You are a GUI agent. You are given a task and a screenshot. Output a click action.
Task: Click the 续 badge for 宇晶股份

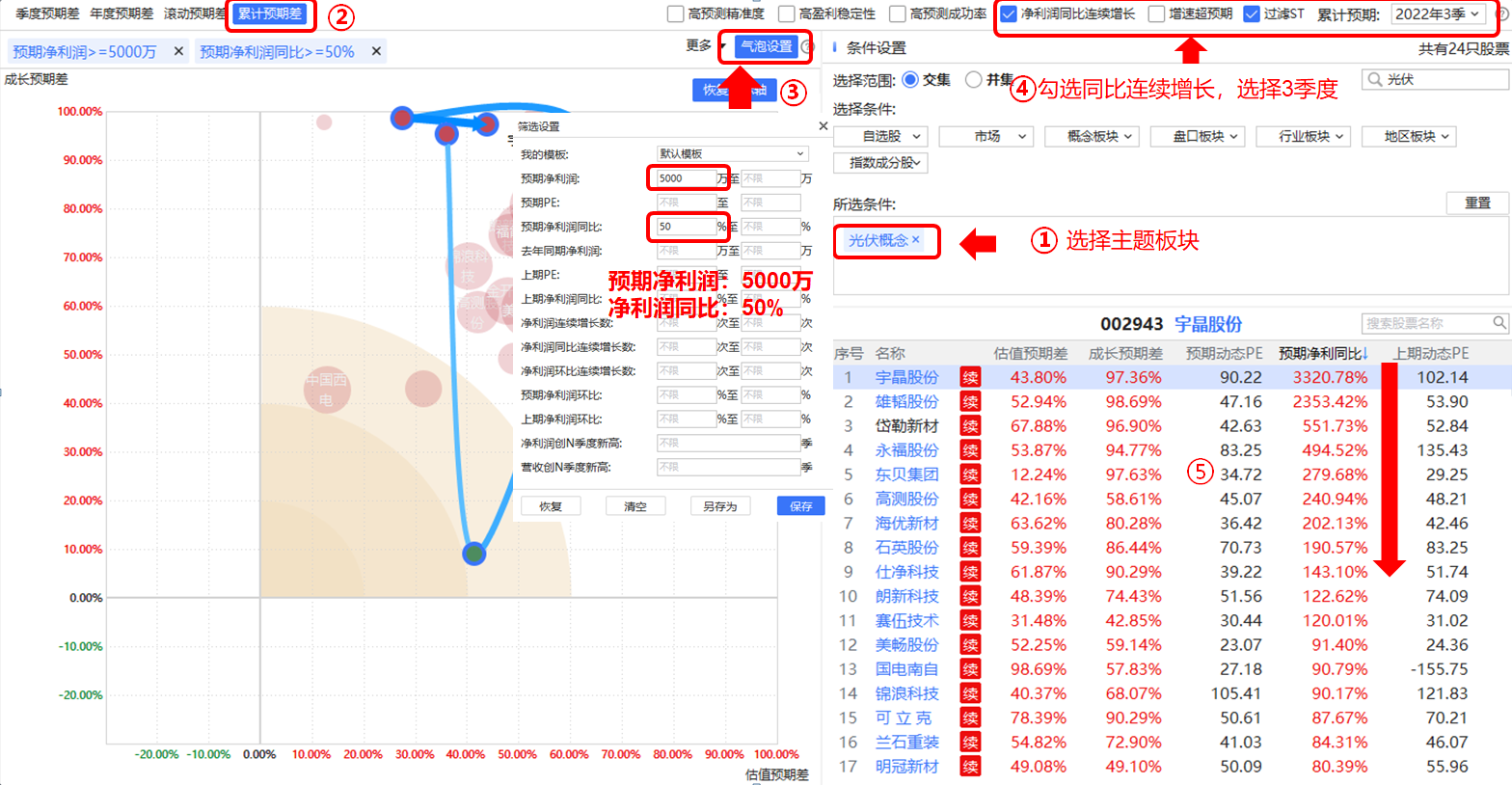pyautogui.click(x=970, y=378)
